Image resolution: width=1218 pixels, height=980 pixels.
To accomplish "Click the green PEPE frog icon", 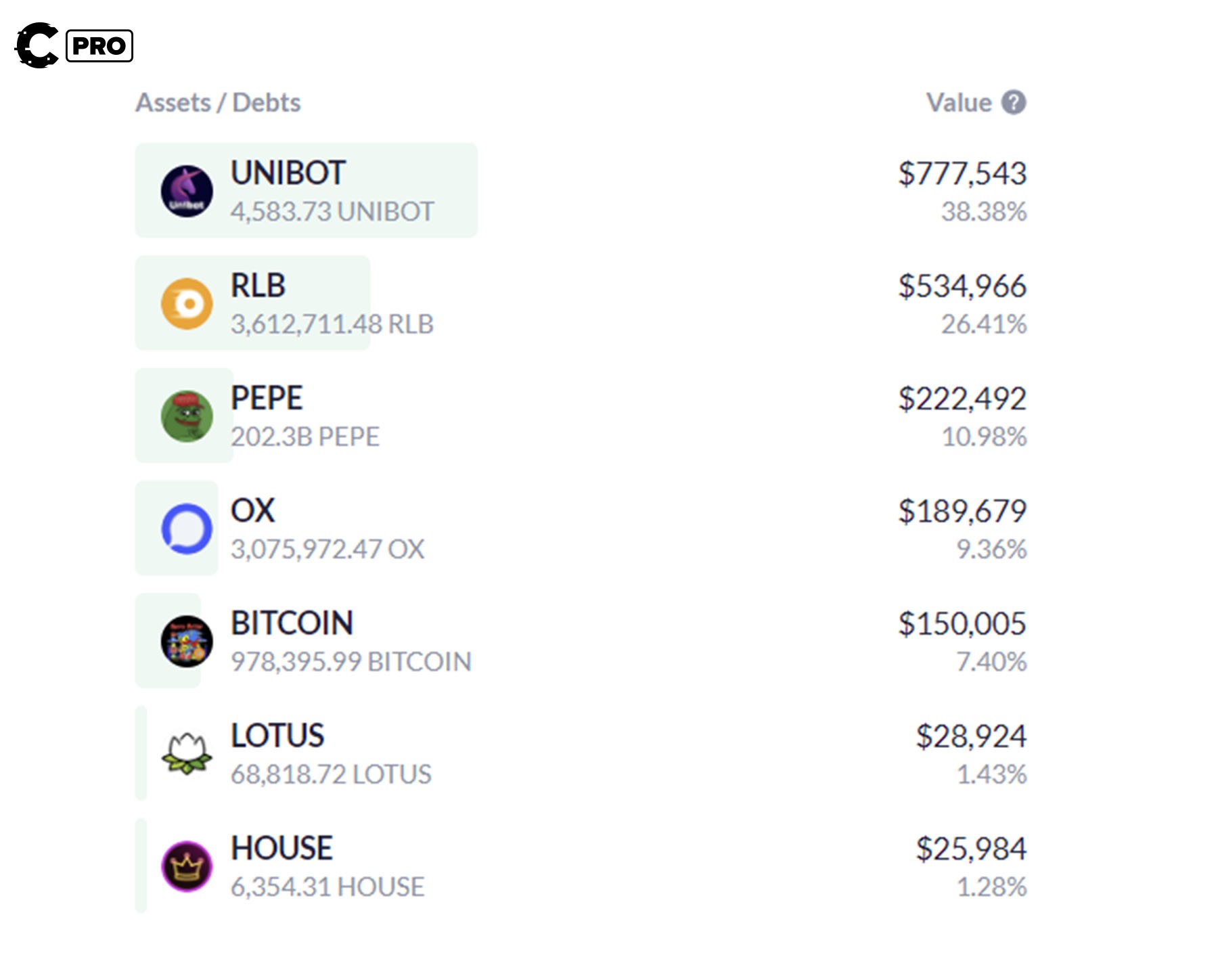I will pos(187,416).
